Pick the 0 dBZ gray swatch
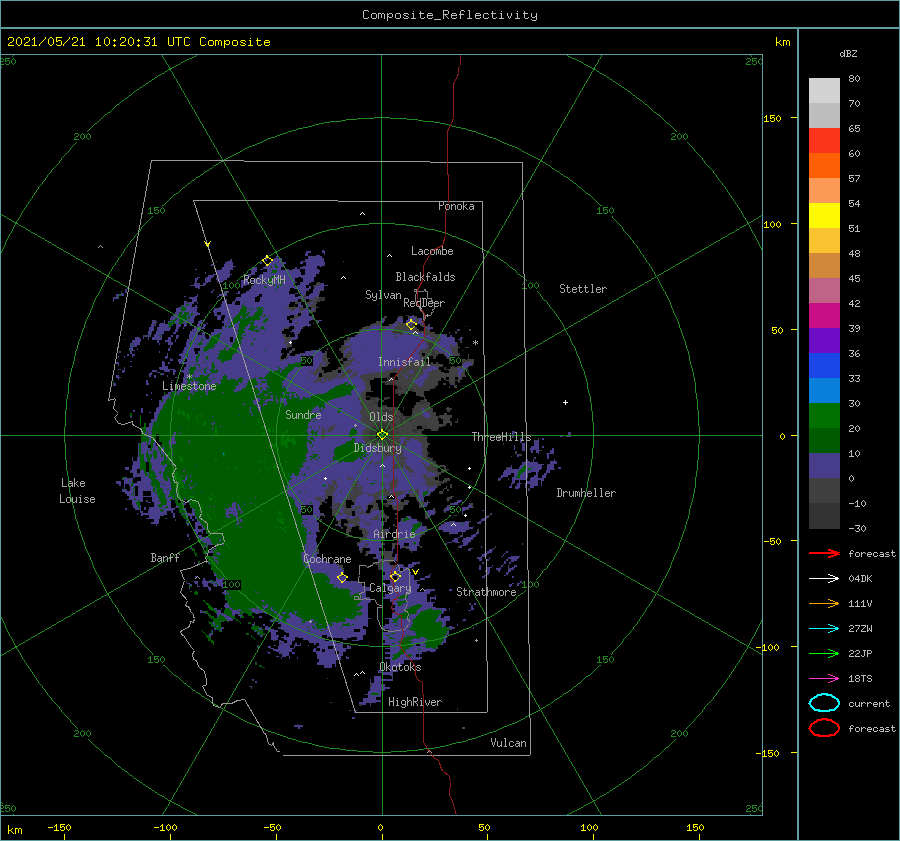The height and width of the screenshot is (841, 900). (x=824, y=490)
